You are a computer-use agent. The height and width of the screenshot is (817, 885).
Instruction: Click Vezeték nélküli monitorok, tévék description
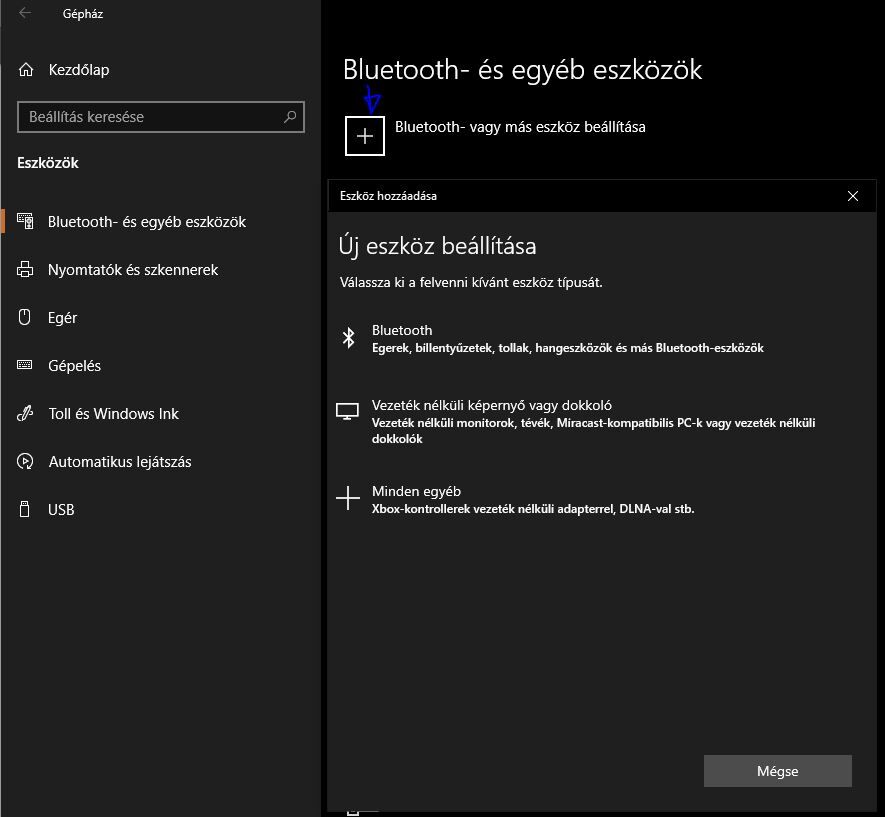click(594, 431)
